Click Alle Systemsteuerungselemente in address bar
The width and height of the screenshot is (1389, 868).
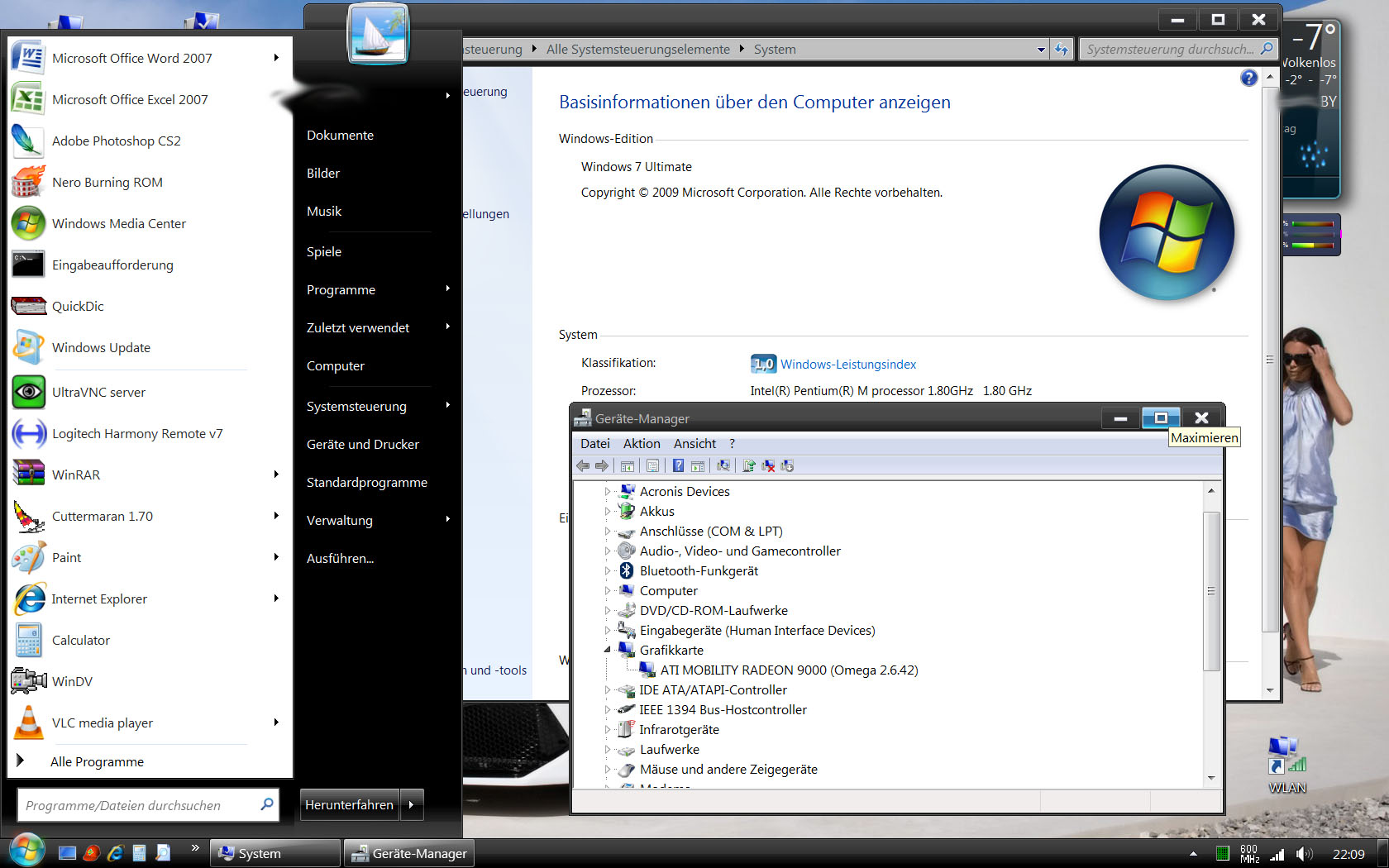638,50
